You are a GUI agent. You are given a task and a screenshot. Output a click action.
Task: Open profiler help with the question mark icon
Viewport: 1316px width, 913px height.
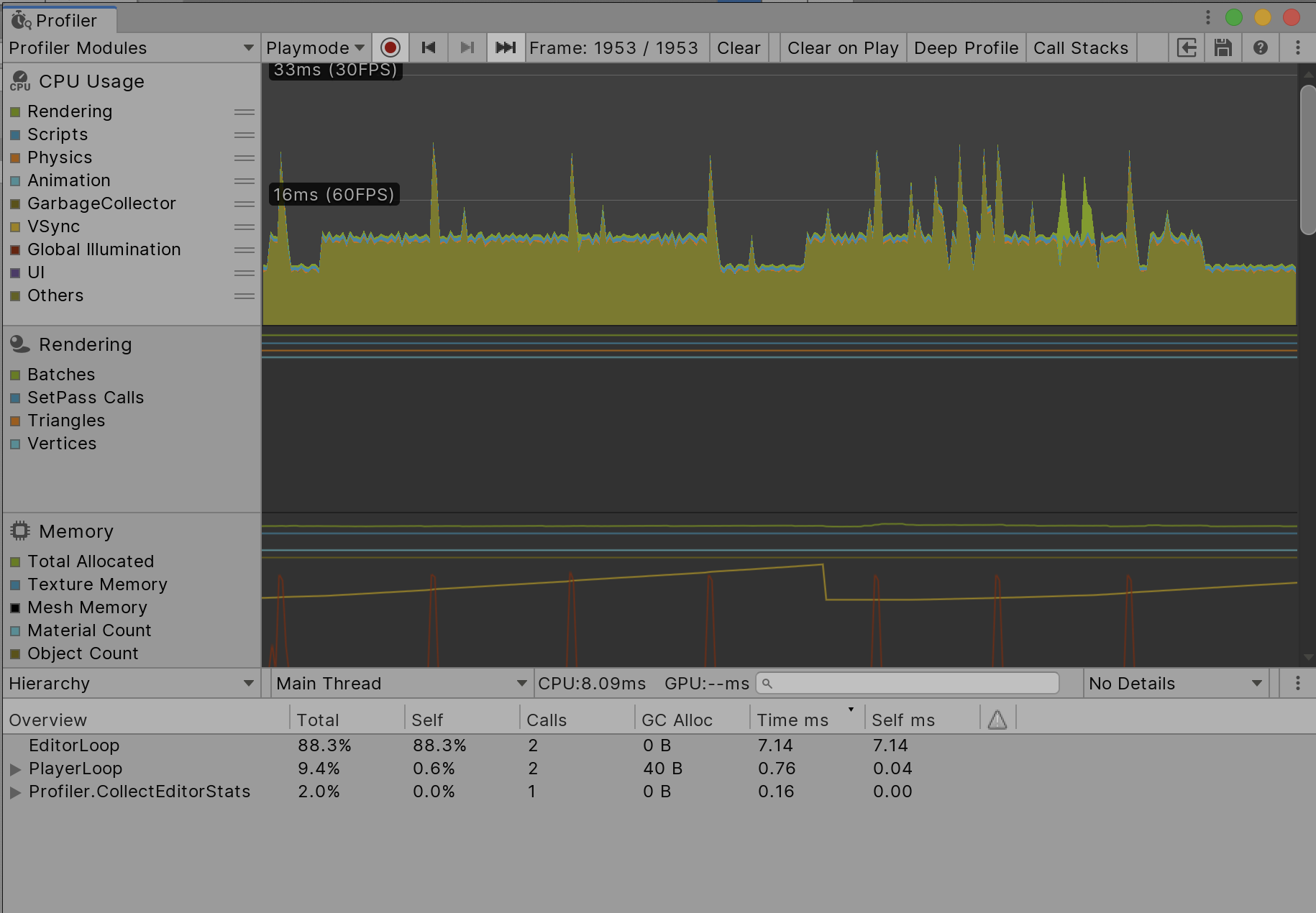pos(1260,47)
